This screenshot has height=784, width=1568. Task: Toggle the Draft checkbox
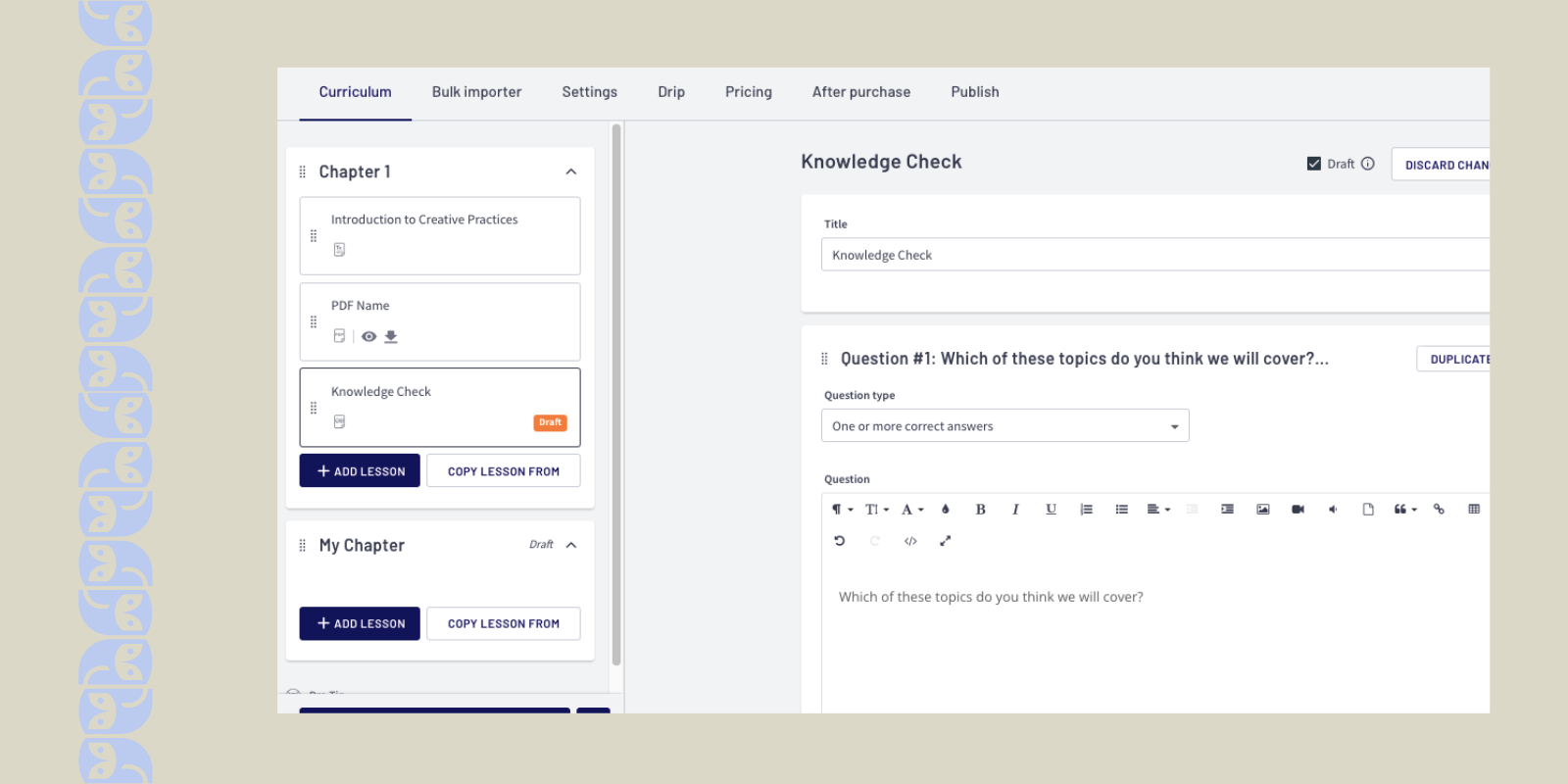point(1314,164)
